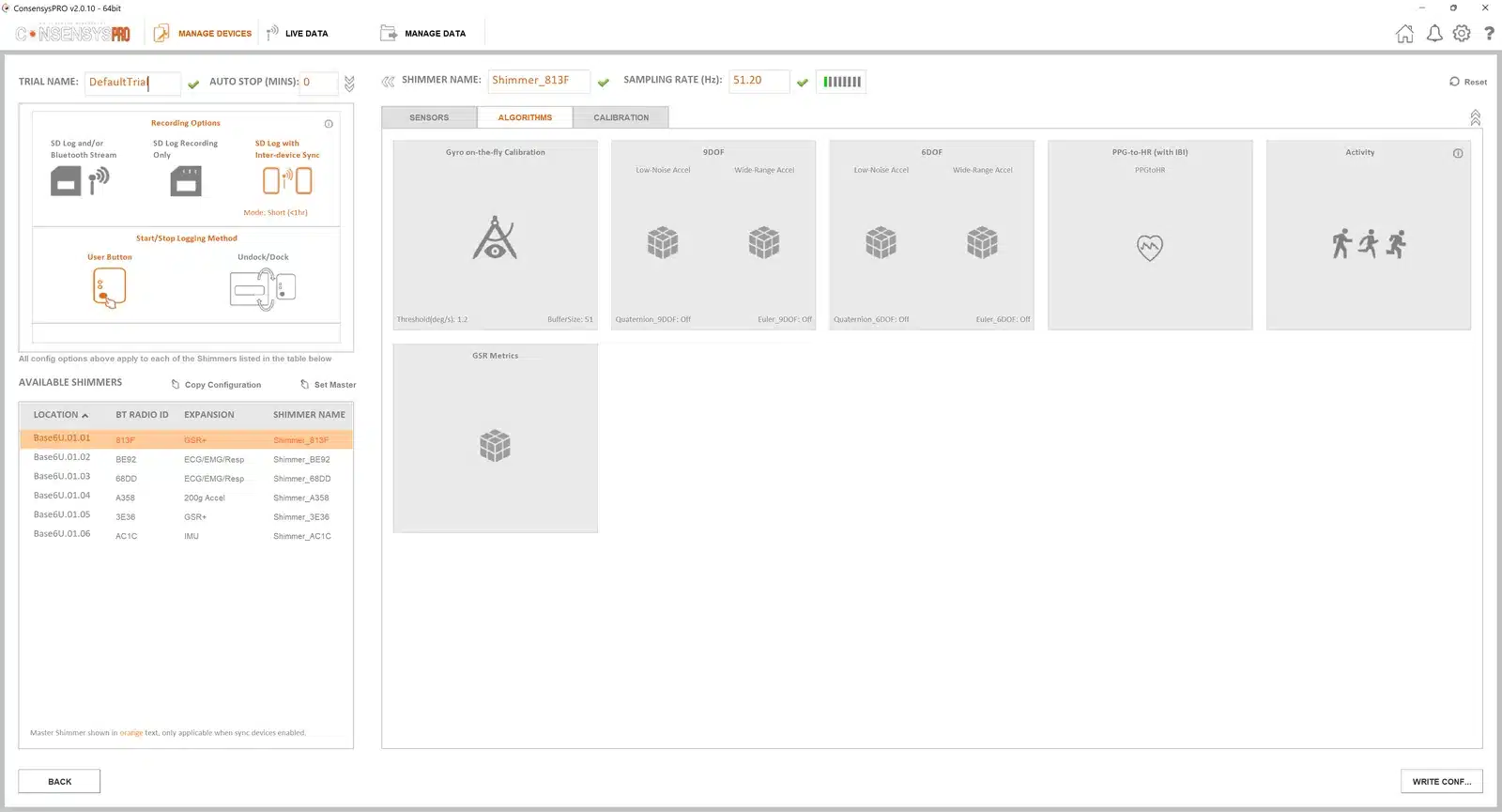Expand the trial options double chevron

coord(349,84)
